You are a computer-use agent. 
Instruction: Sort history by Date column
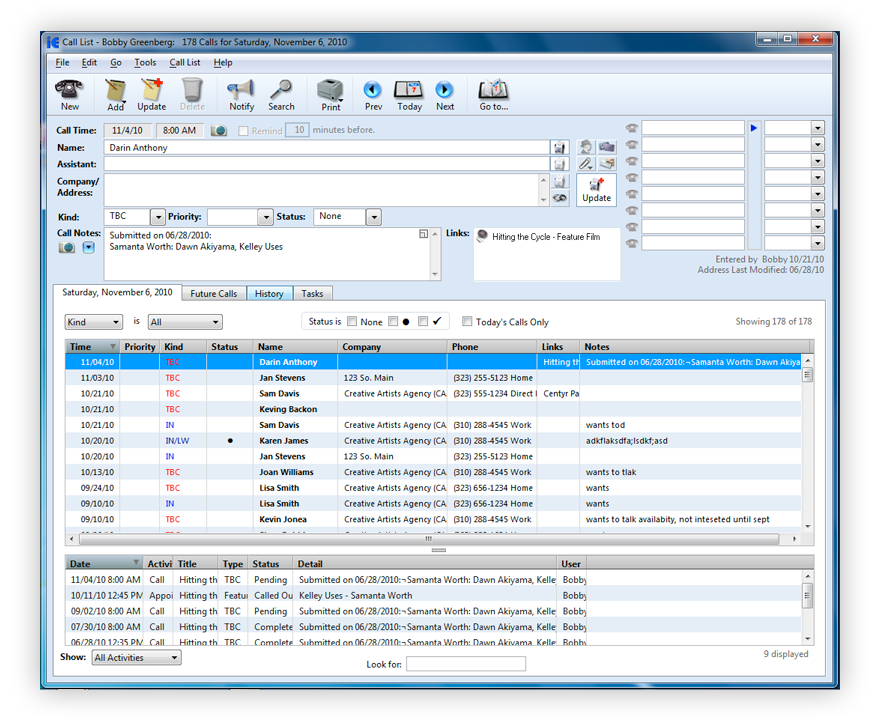click(104, 564)
